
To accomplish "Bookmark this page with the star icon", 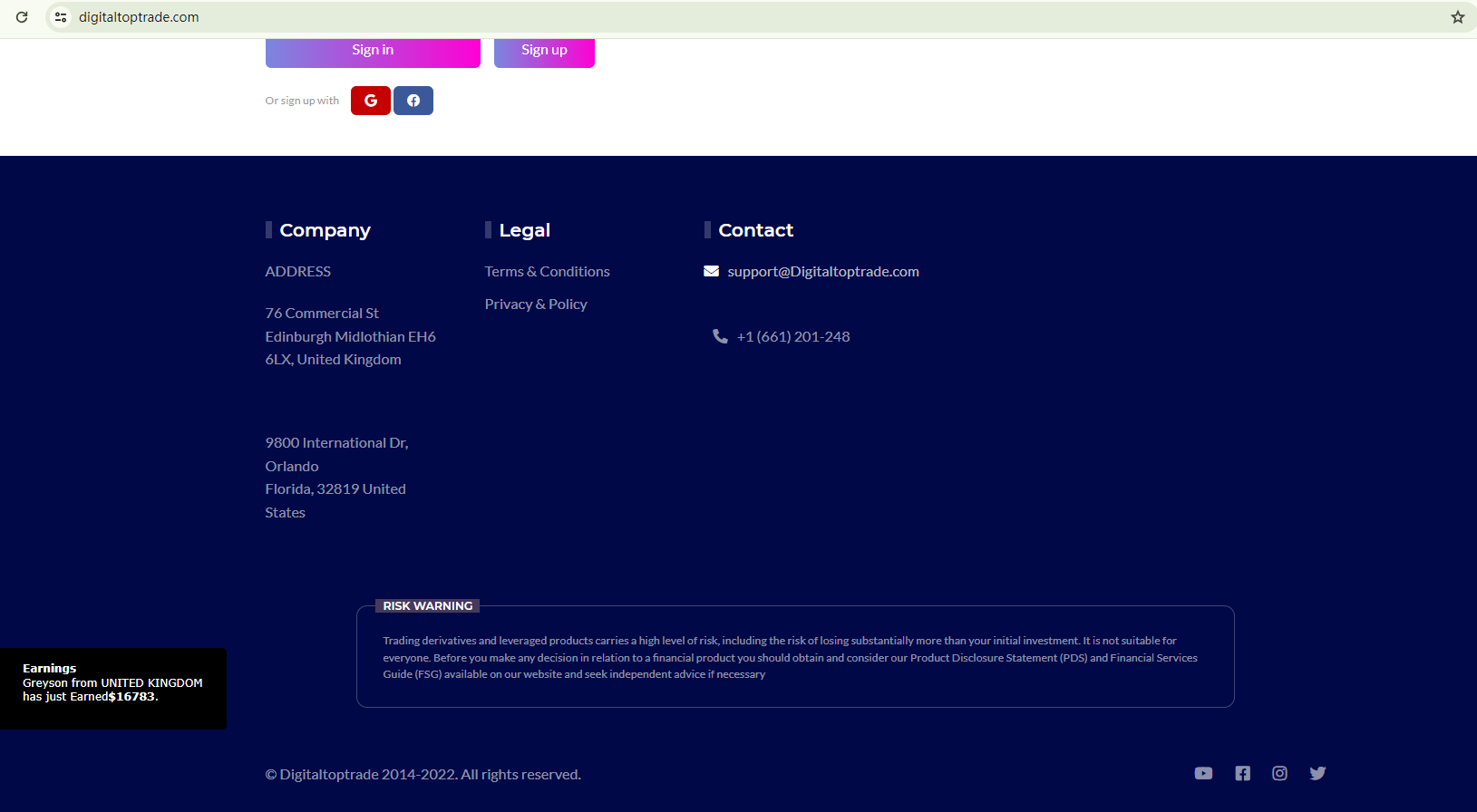I will coord(1458,17).
